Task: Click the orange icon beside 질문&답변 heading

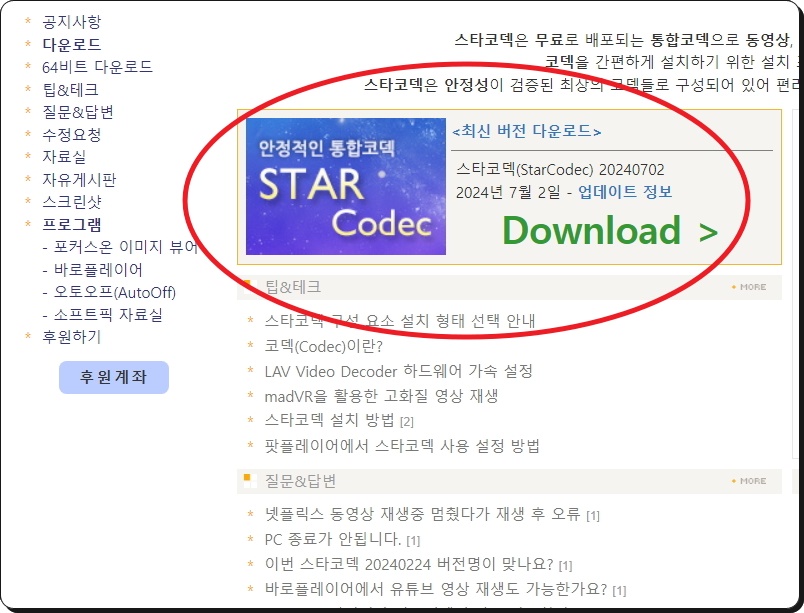Action: coord(250,481)
